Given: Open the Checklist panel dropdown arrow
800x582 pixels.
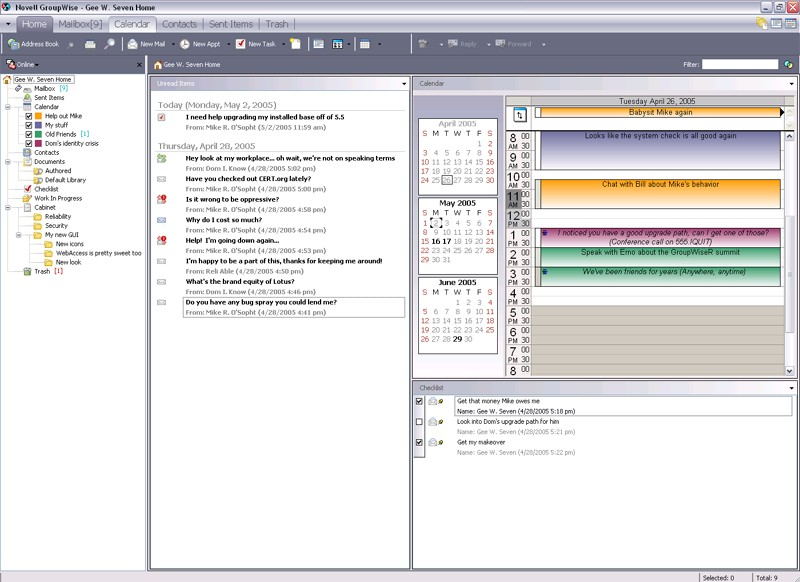Looking at the screenshot, I should click(x=792, y=388).
